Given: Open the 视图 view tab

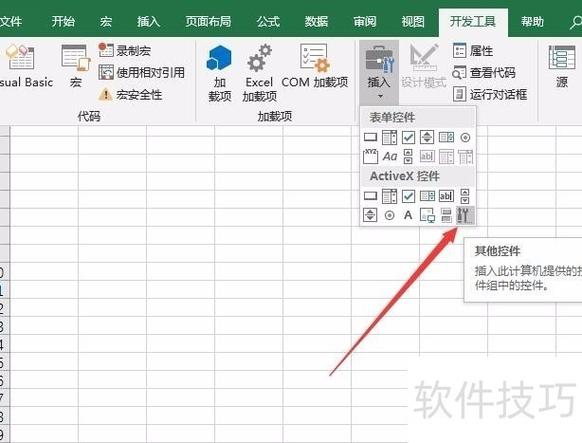Looking at the screenshot, I should [413, 22].
